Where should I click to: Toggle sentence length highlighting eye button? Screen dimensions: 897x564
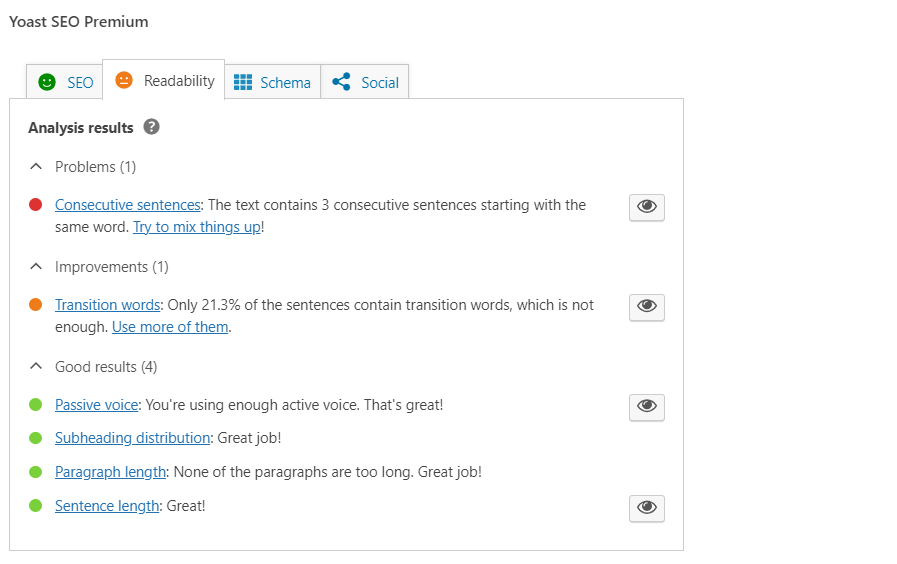(x=646, y=508)
